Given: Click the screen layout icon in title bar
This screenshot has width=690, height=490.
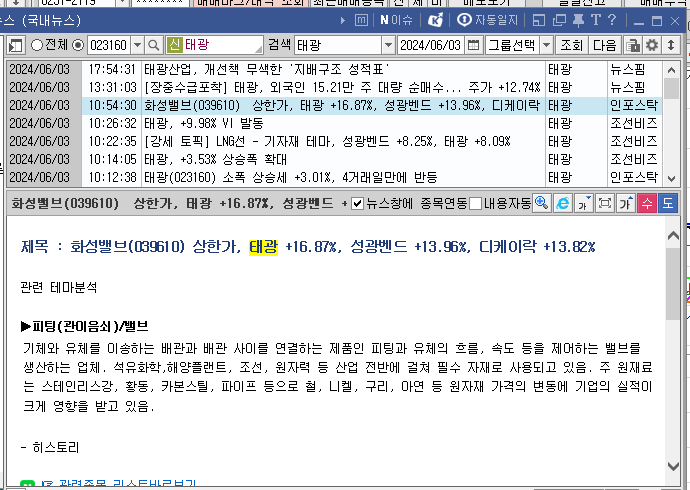Looking at the screenshot, I should [538, 20].
